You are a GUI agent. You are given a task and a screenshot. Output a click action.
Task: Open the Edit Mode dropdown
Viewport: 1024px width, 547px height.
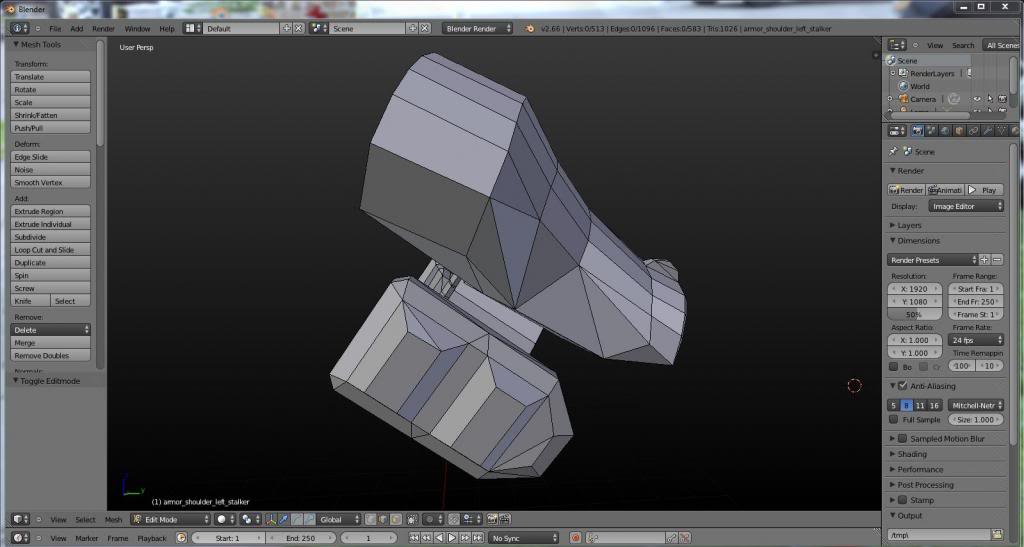[170, 519]
